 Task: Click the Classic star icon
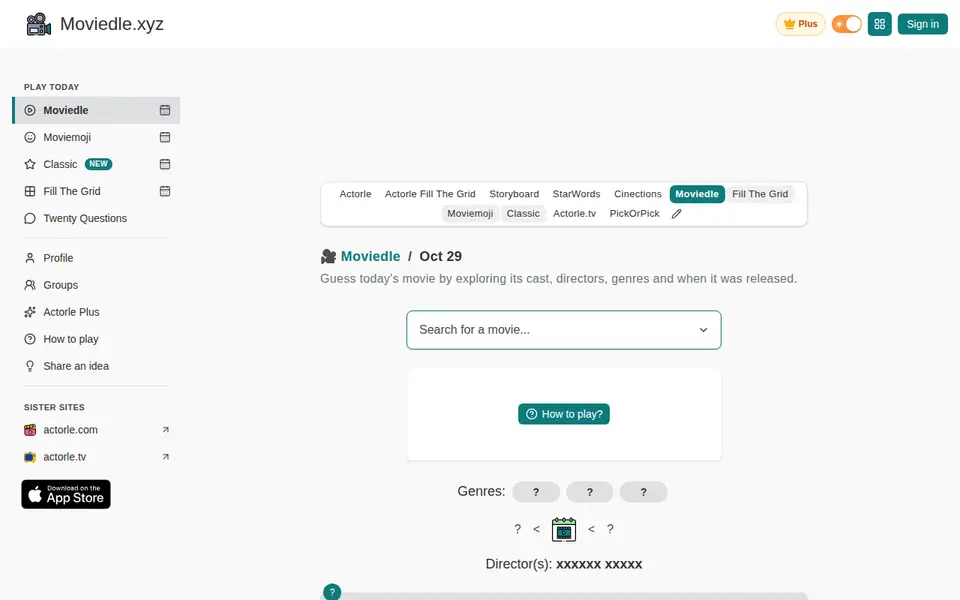pos(30,164)
